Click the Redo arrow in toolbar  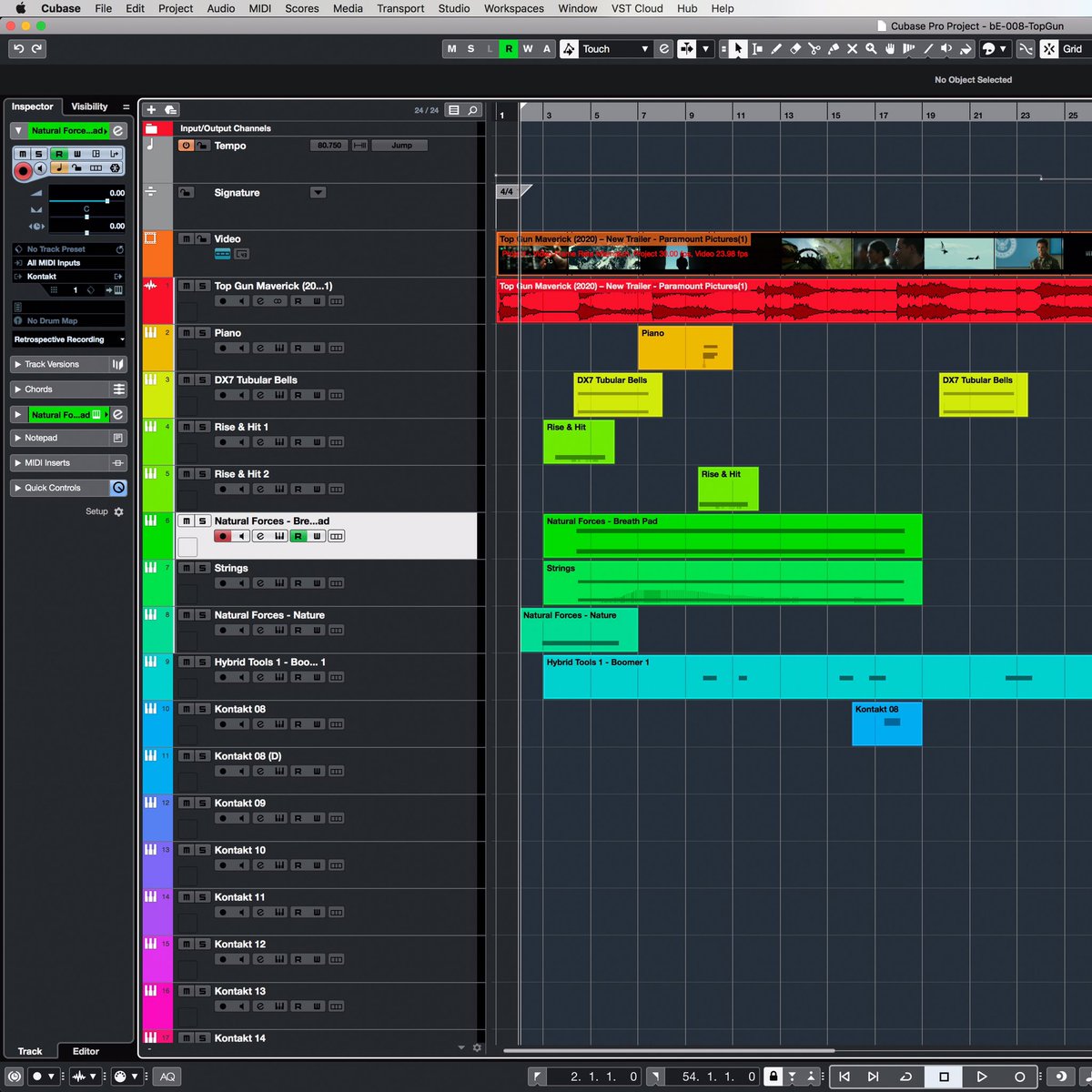pos(37,49)
